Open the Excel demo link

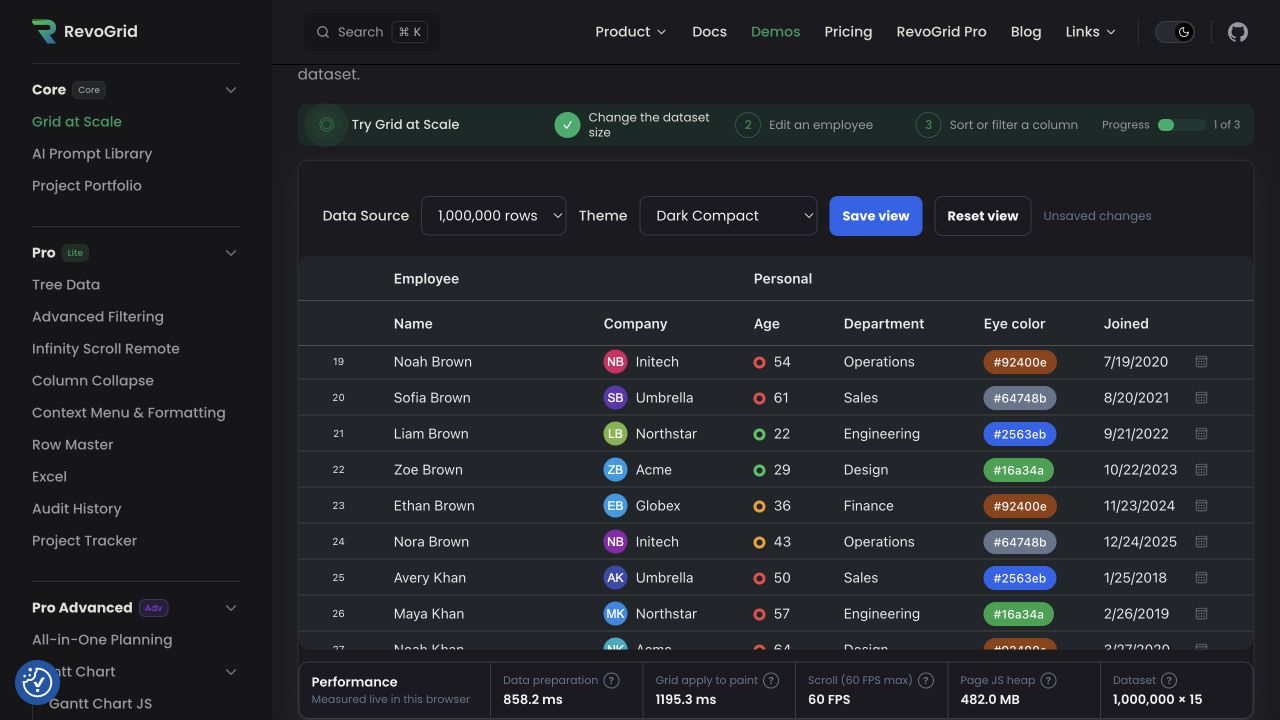49,477
